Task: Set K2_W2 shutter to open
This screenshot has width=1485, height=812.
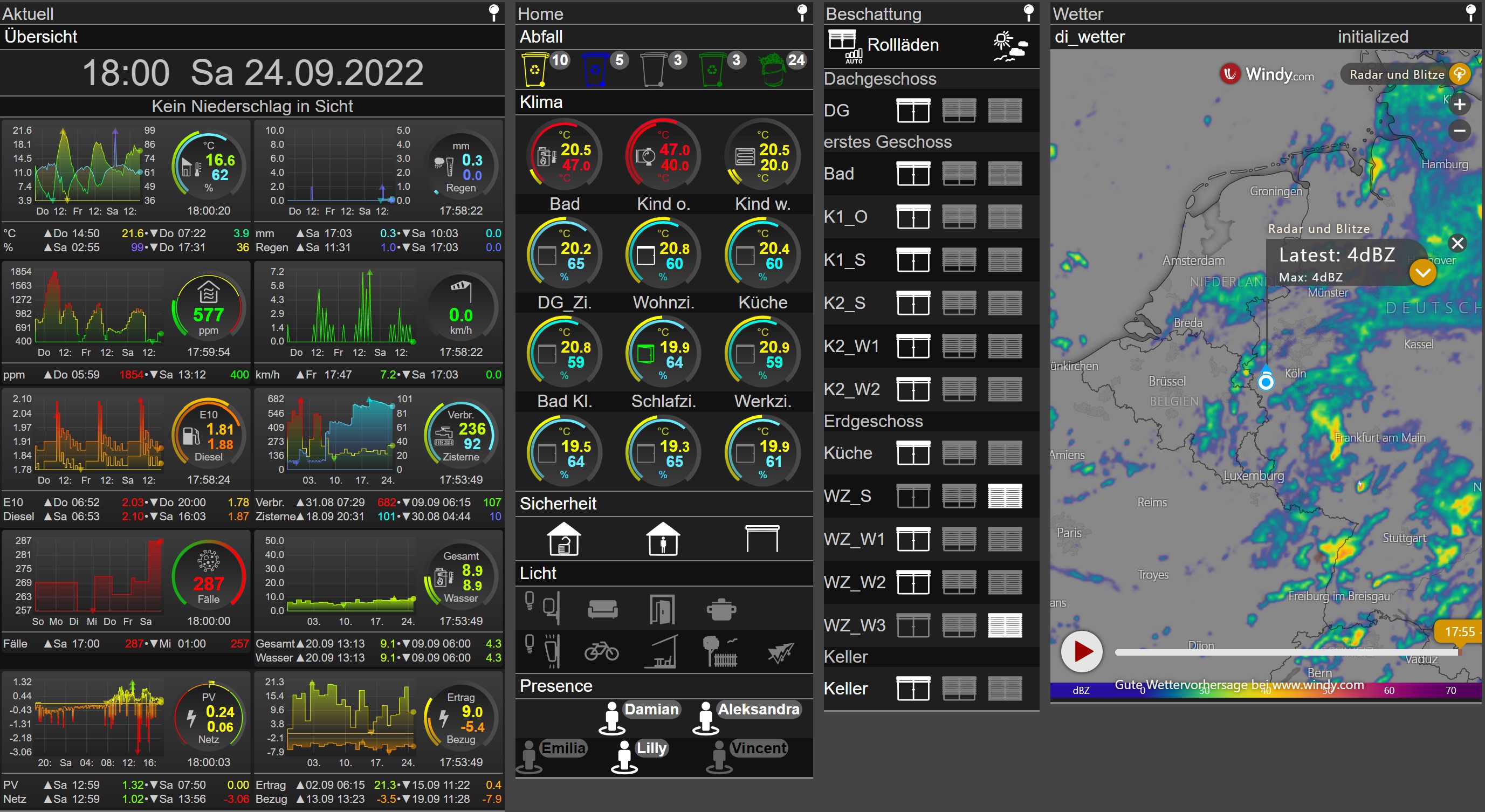Action: 913,389
